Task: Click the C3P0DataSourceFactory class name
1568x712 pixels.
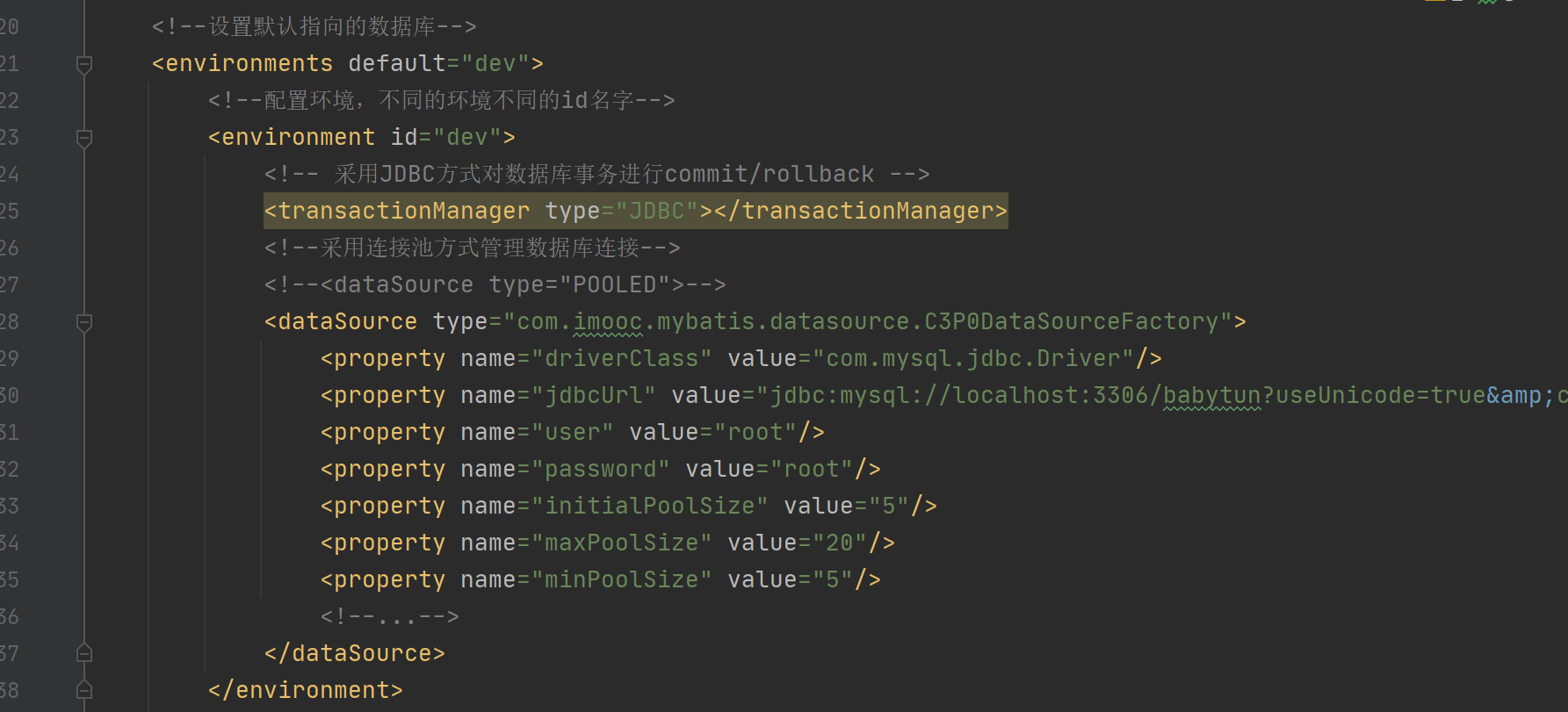Action: 1071,321
